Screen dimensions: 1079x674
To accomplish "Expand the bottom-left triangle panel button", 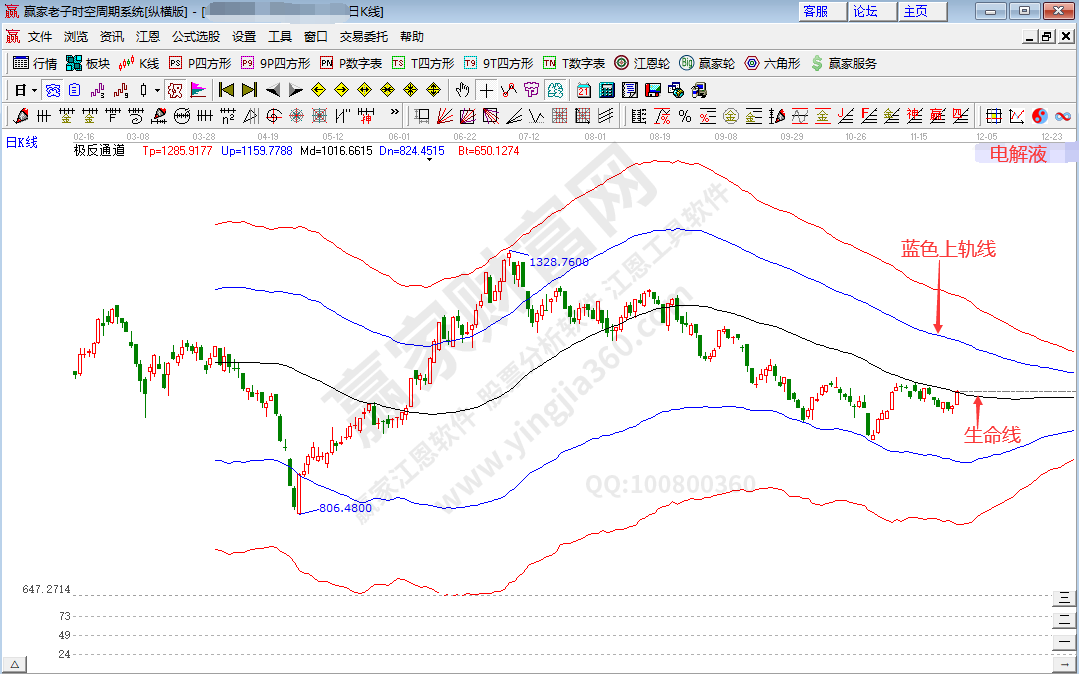I will 15,664.
